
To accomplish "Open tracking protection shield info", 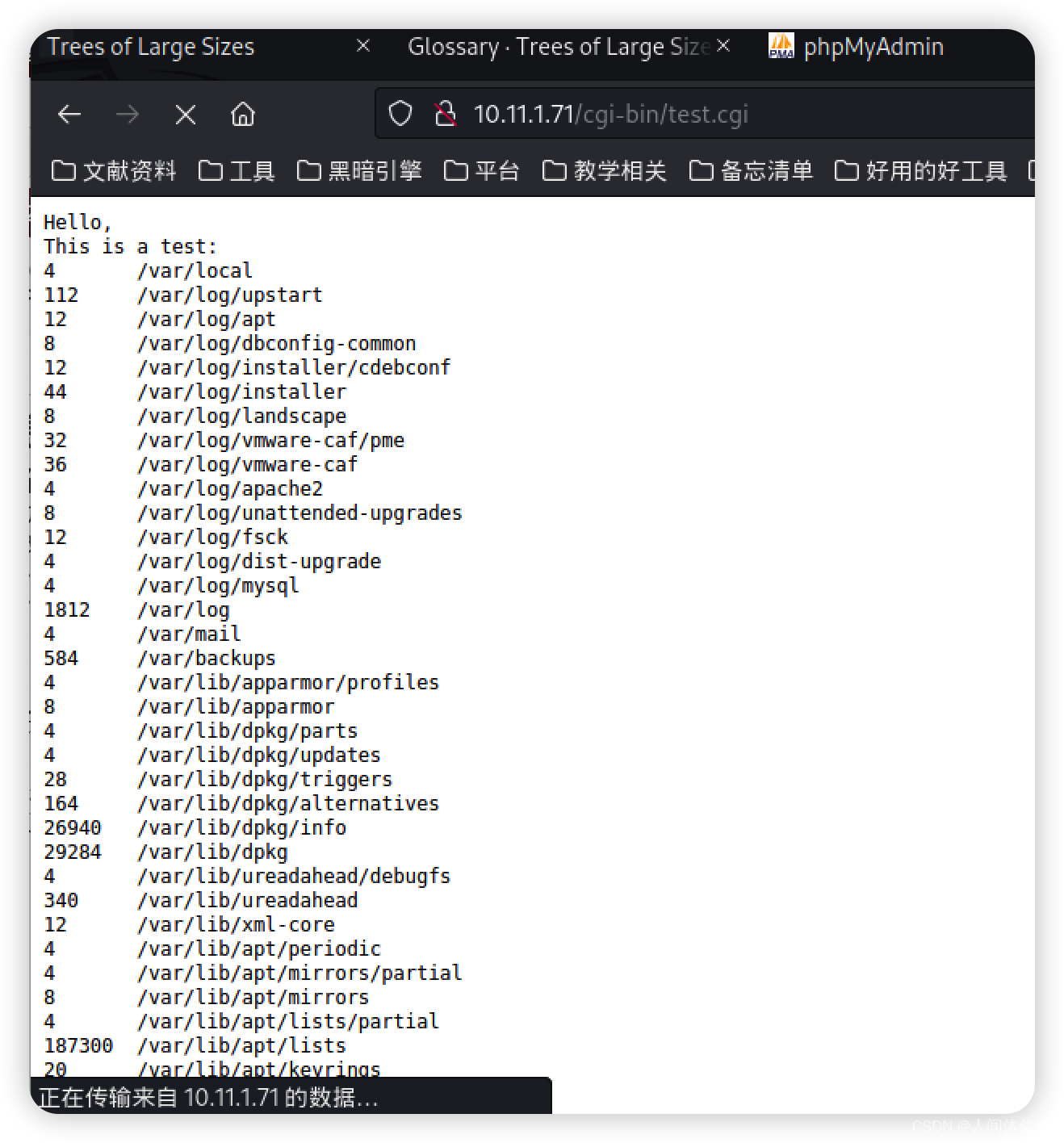I will click(x=400, y=114).
